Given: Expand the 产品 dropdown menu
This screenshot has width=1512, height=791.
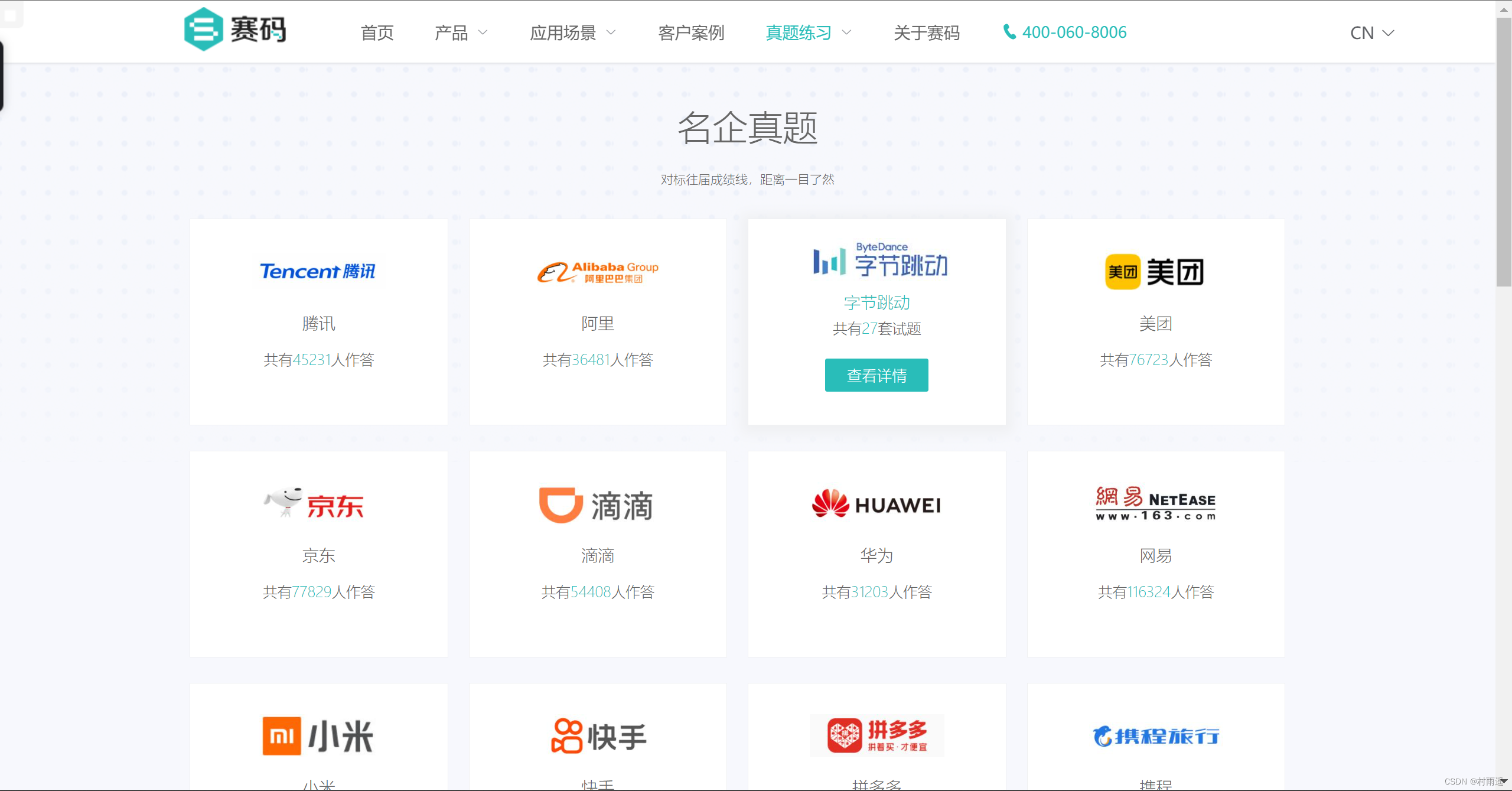Looking at the screenshot, I should [x=461, y=32].
